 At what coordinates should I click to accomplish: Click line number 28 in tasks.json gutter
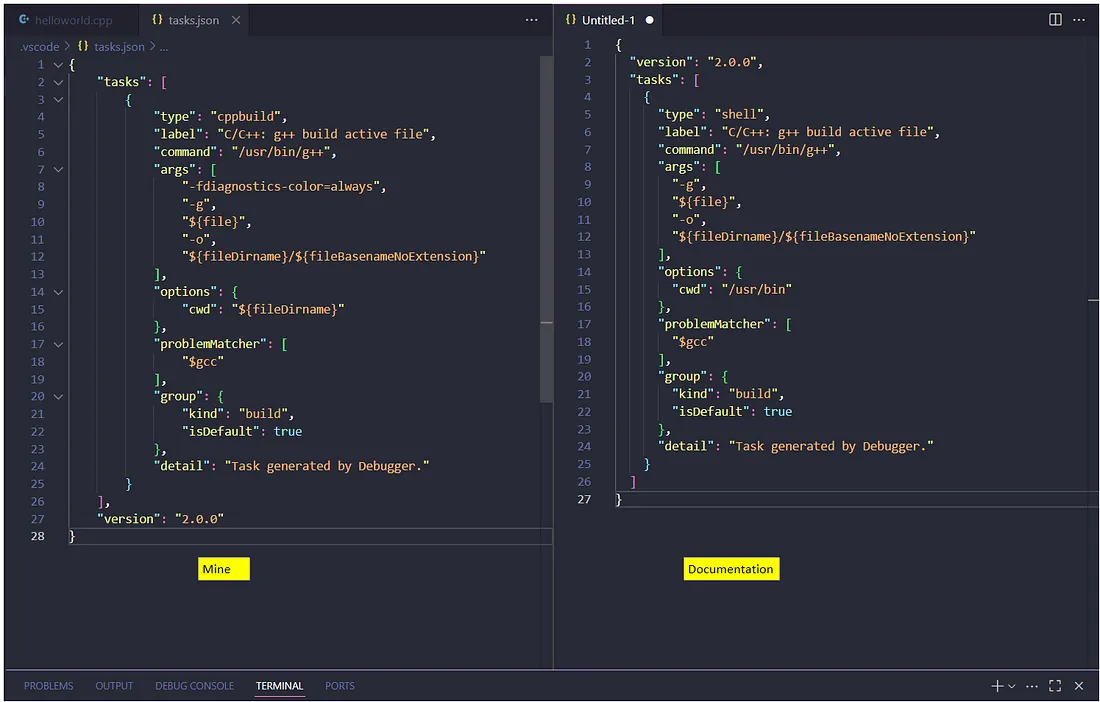(x=37, y=536)
